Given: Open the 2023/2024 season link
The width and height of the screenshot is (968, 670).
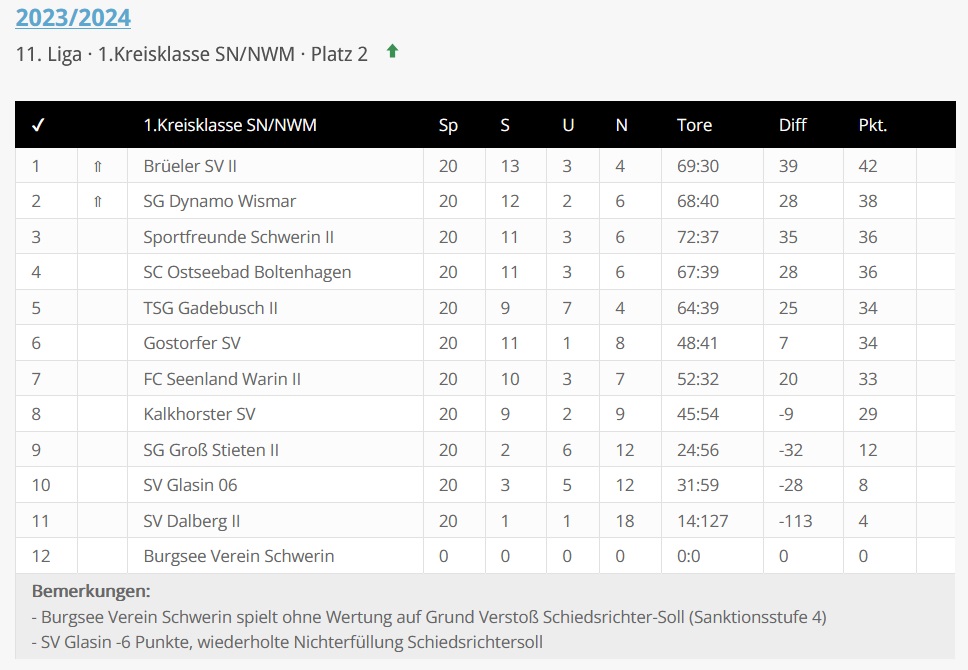Looking at the screenshot, I should tap(73, 17).
